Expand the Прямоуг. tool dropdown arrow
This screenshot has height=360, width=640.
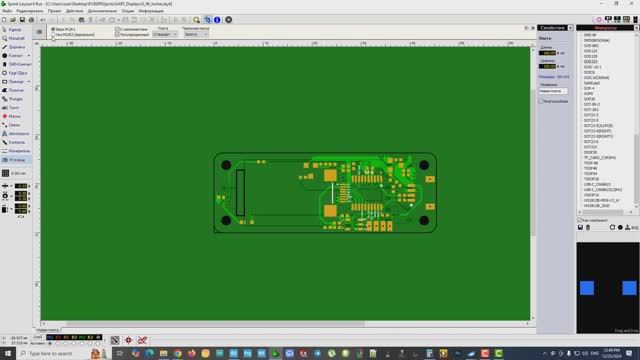[29, 82]
